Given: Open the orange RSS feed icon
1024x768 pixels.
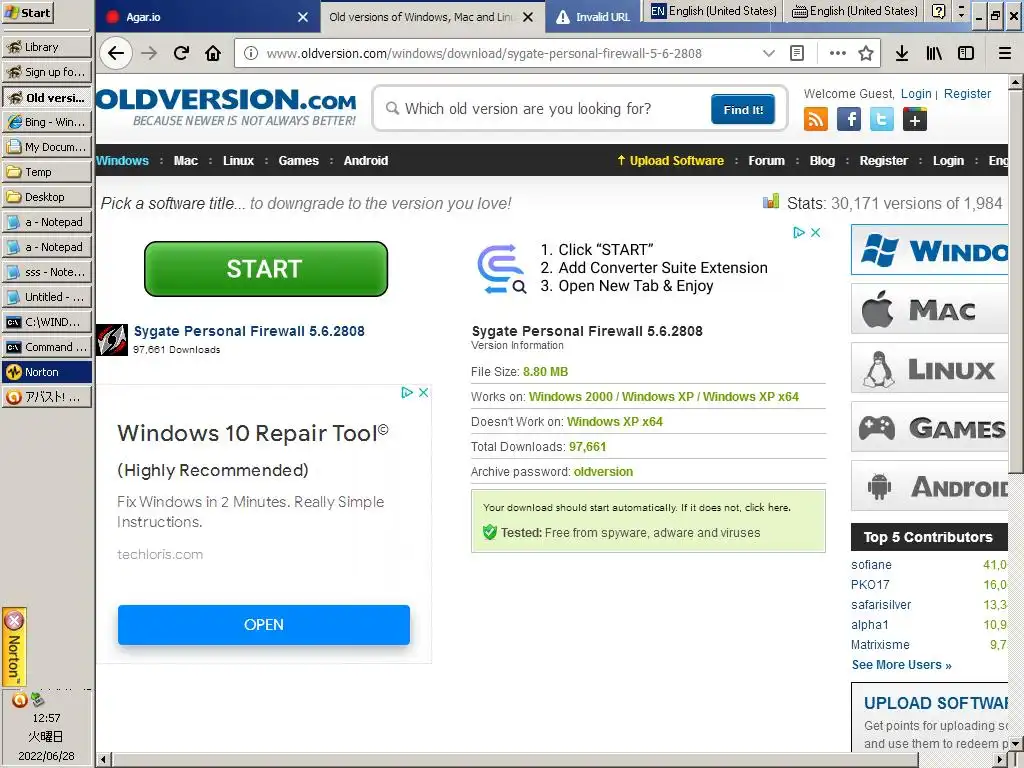Looking at the screenshot, I should (x=816, y=120).
